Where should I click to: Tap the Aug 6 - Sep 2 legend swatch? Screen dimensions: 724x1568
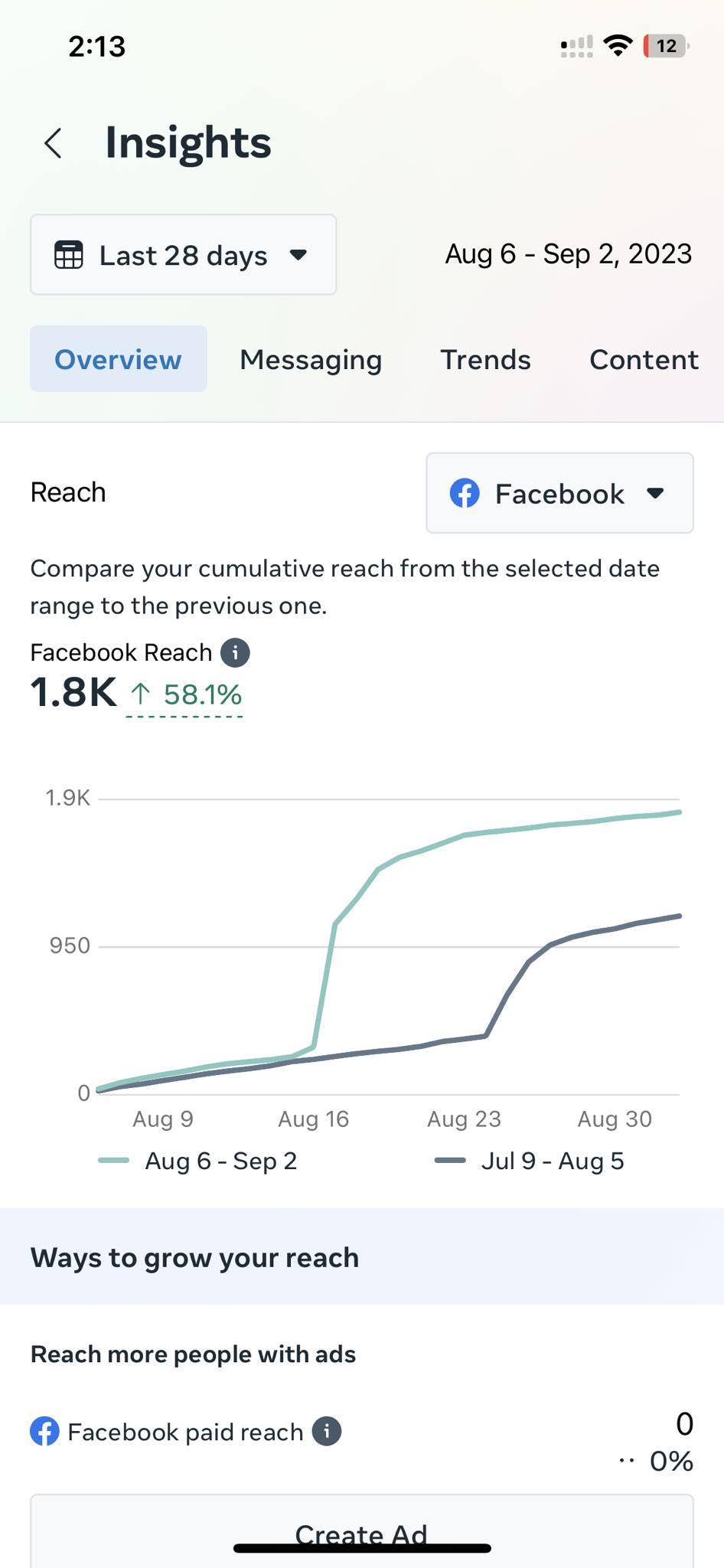113,1161
